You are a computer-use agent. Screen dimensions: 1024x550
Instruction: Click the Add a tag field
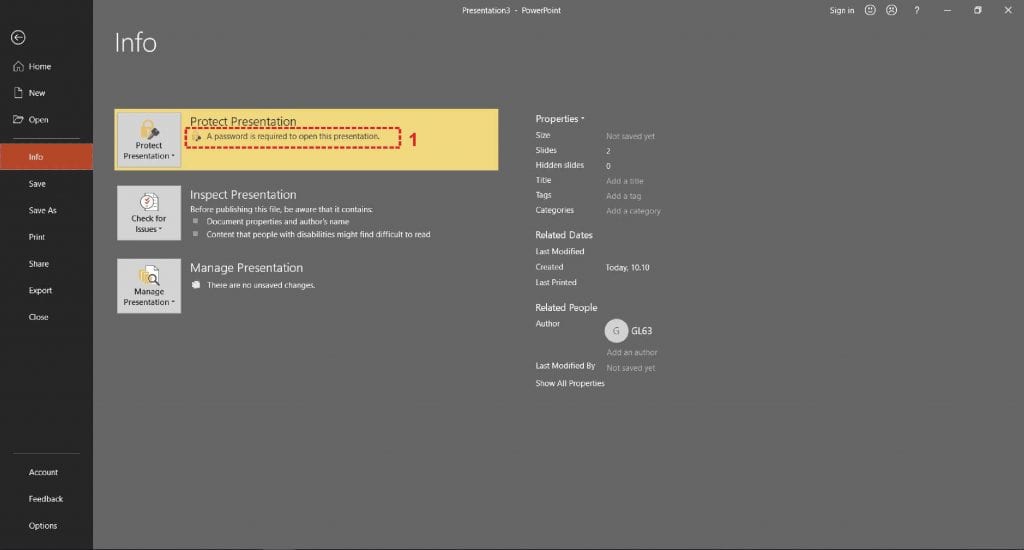click(623, 196)
